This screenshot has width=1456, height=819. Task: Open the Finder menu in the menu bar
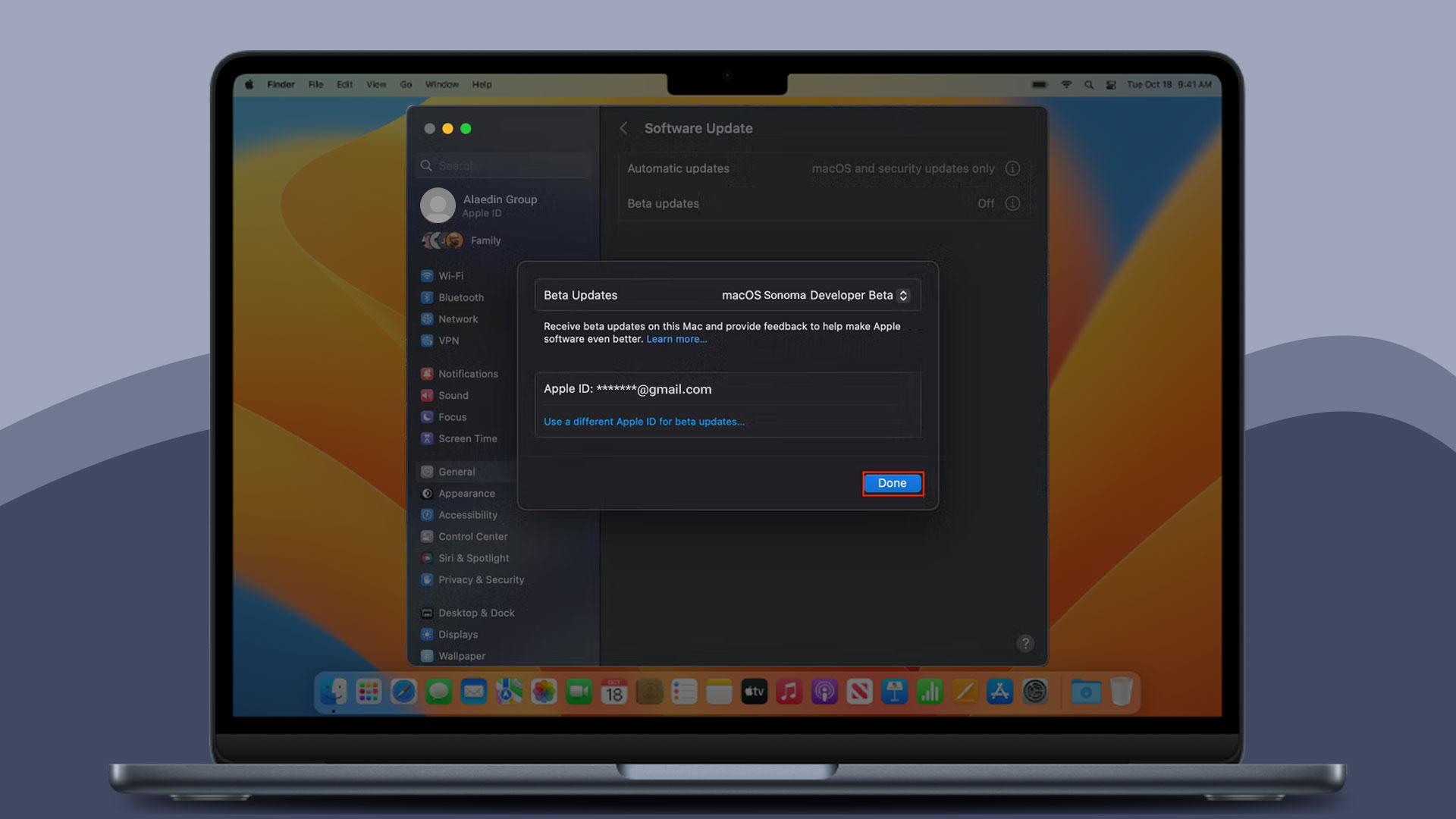(281, 84)
